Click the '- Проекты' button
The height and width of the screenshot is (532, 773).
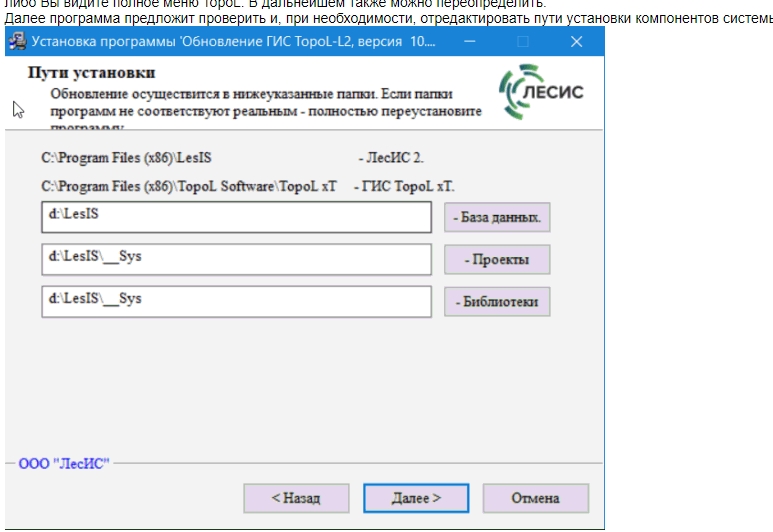(497, 259)
